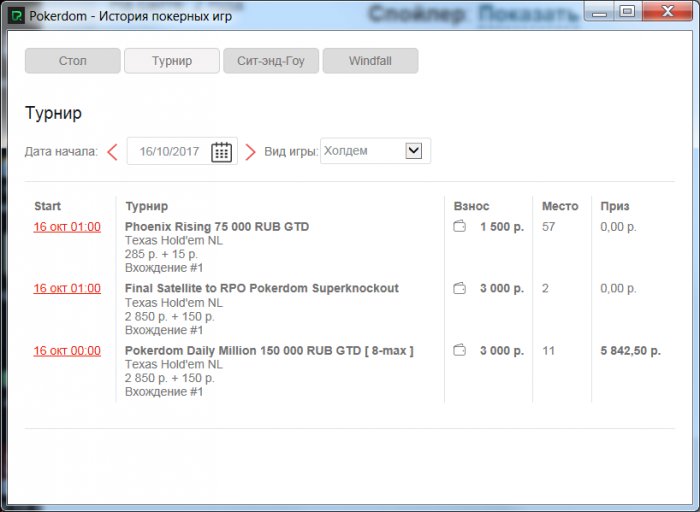Click the Pokerdom app icon in title bar

pyautogui.click(x=17, y=16)
